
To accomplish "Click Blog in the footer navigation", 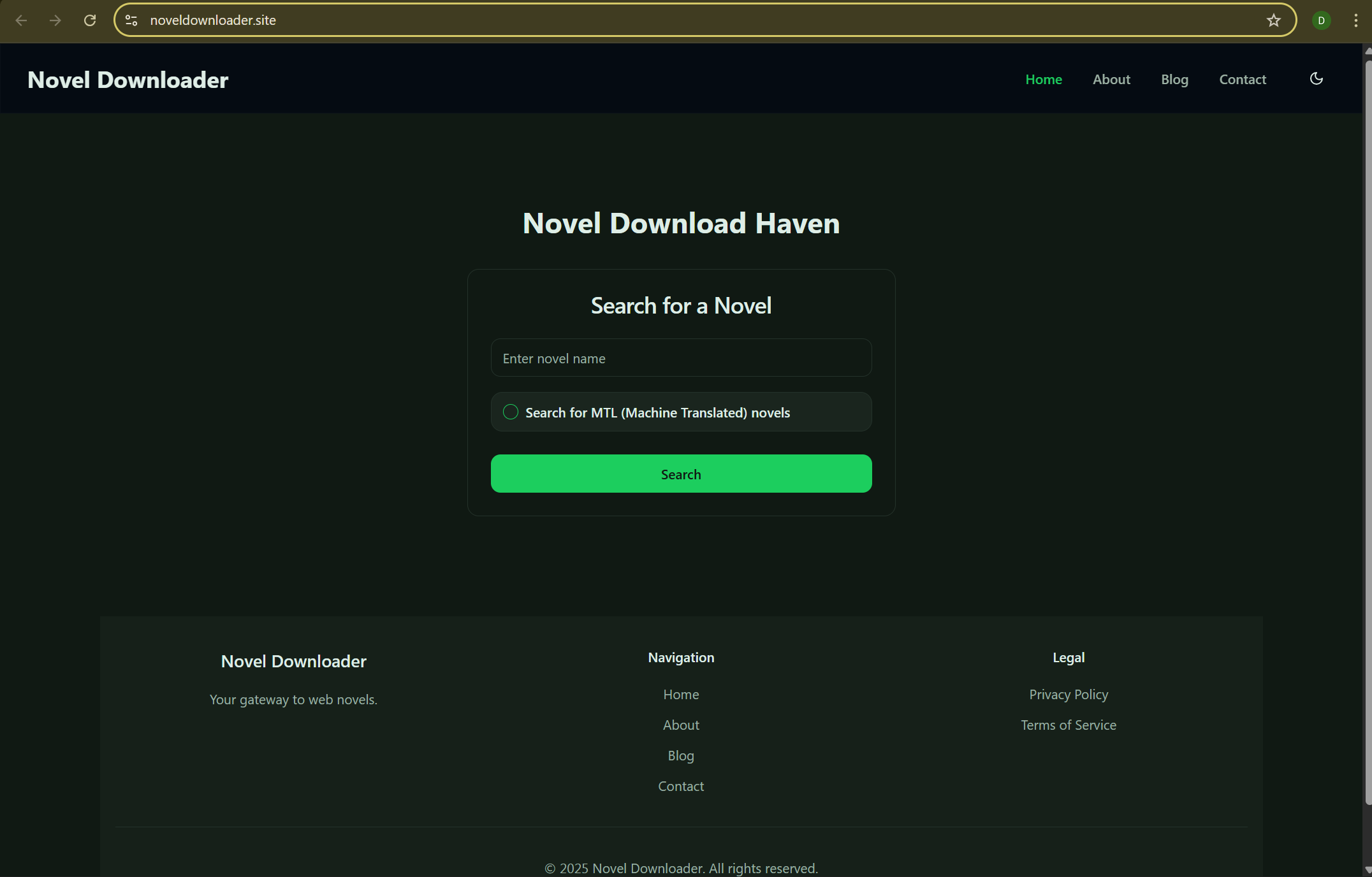I will tap(680, 755).
